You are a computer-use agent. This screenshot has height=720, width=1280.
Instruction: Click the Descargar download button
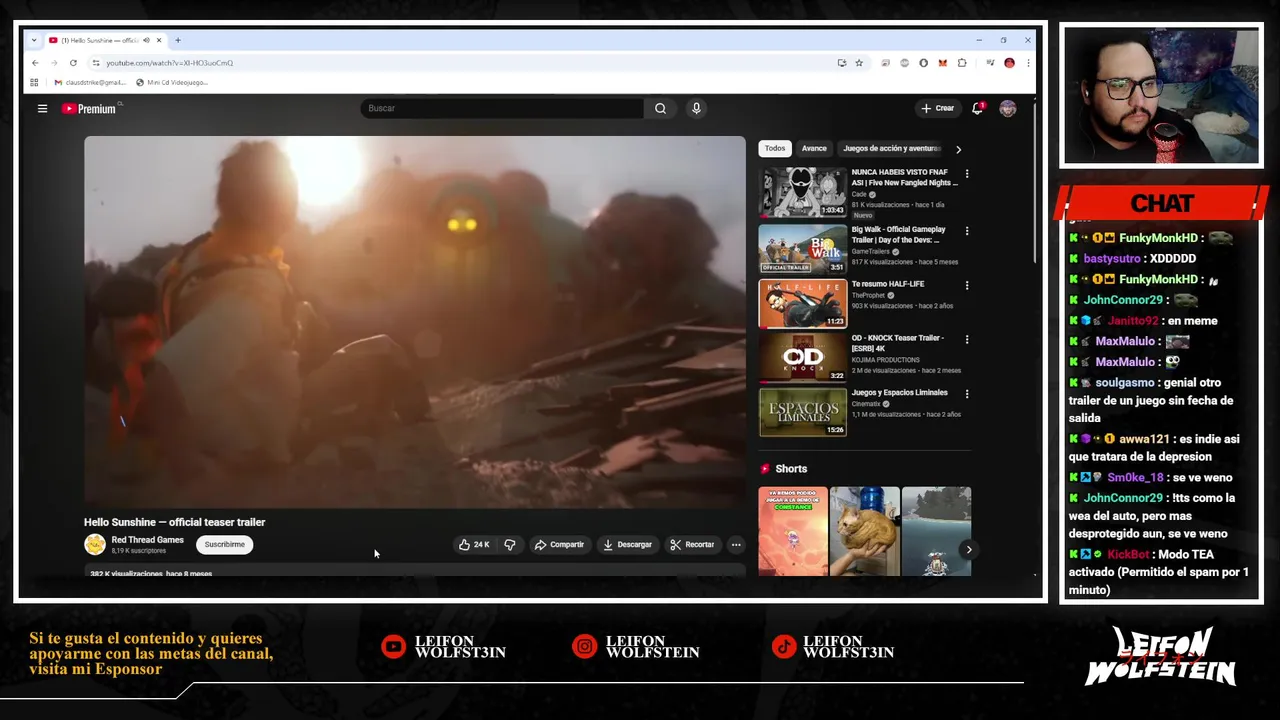click(627, 545)
